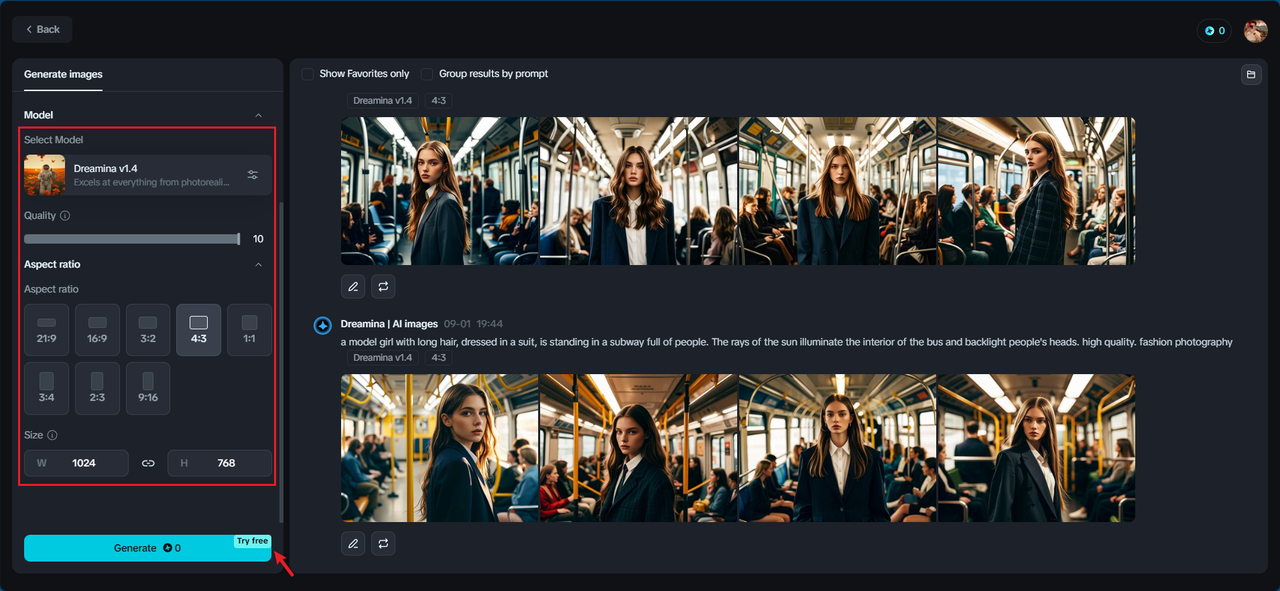Enable Group results by prompt checkbox
The height and width of the screenshot is (591, 1280).
(427, 74)
